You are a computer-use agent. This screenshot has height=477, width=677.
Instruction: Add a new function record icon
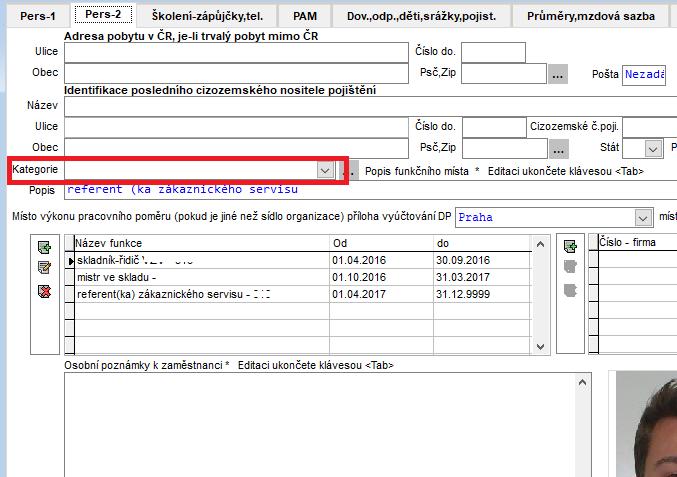coord(44,247)
